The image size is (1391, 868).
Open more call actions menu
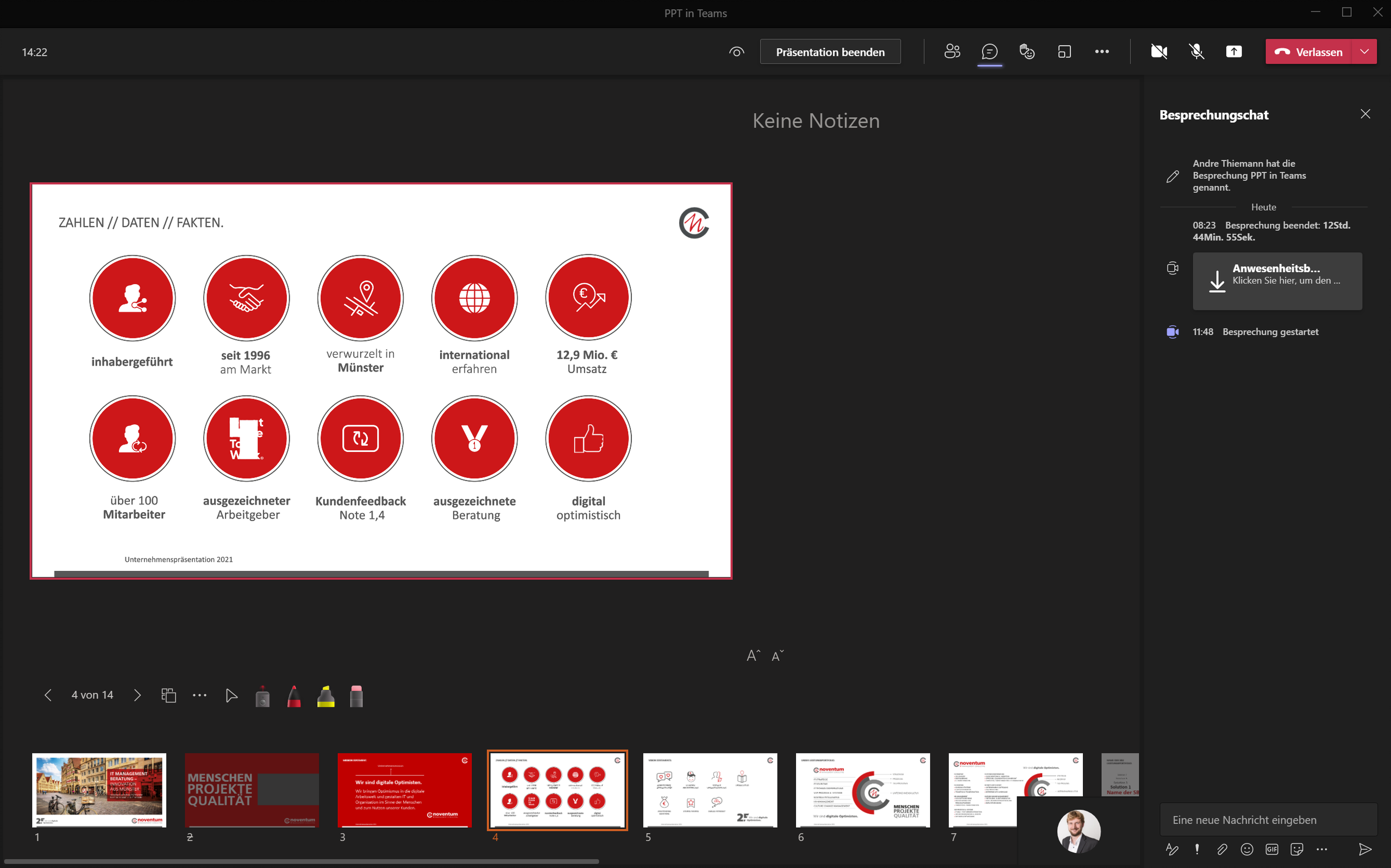(x=1102, y=52)
